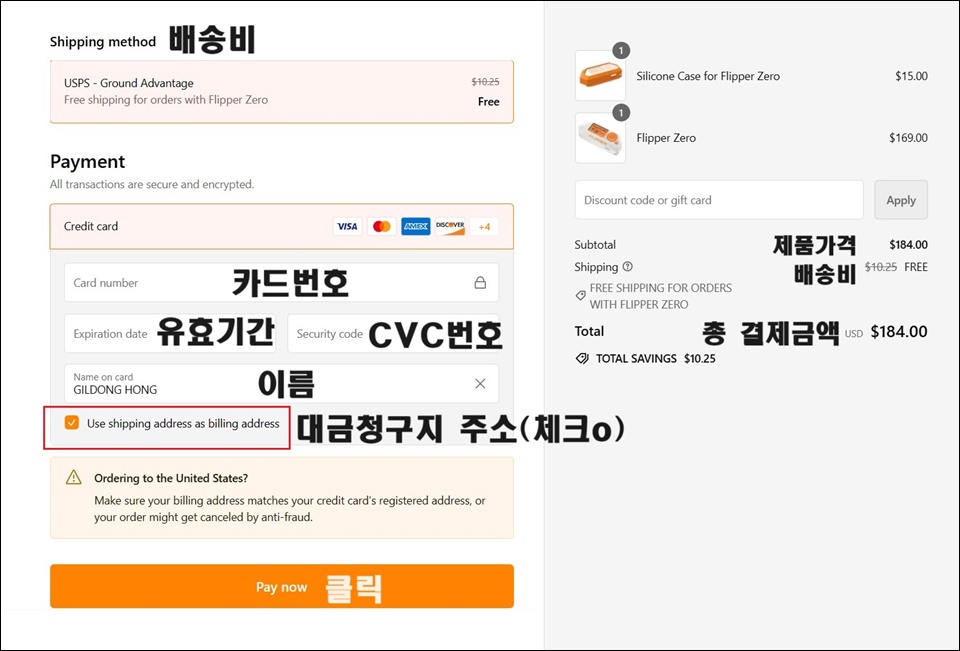Image resolution: width=960 pixels, height=651 pixels.
Task: Click the warning triangle icon
Action: point(73,477)
